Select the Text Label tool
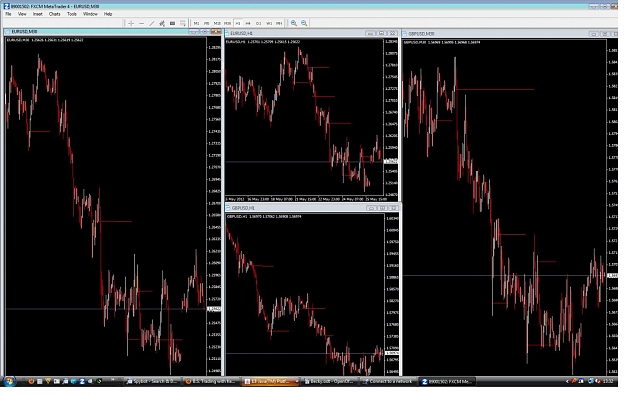 (172, 23)
